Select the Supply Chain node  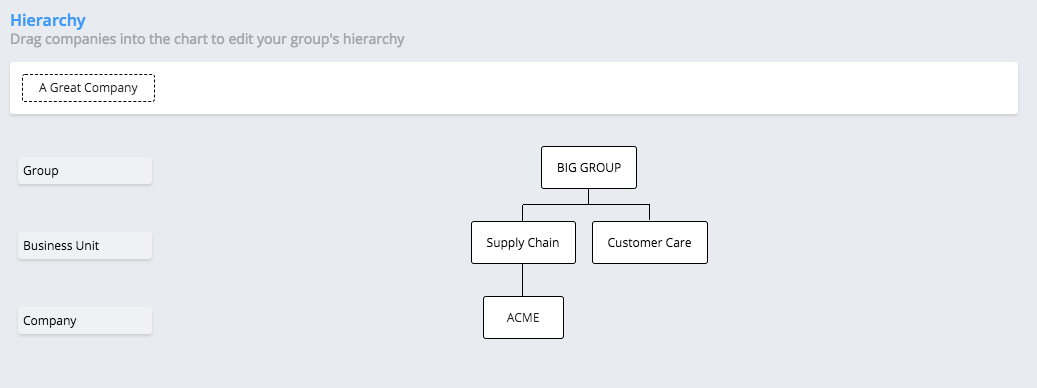[523, 243]
